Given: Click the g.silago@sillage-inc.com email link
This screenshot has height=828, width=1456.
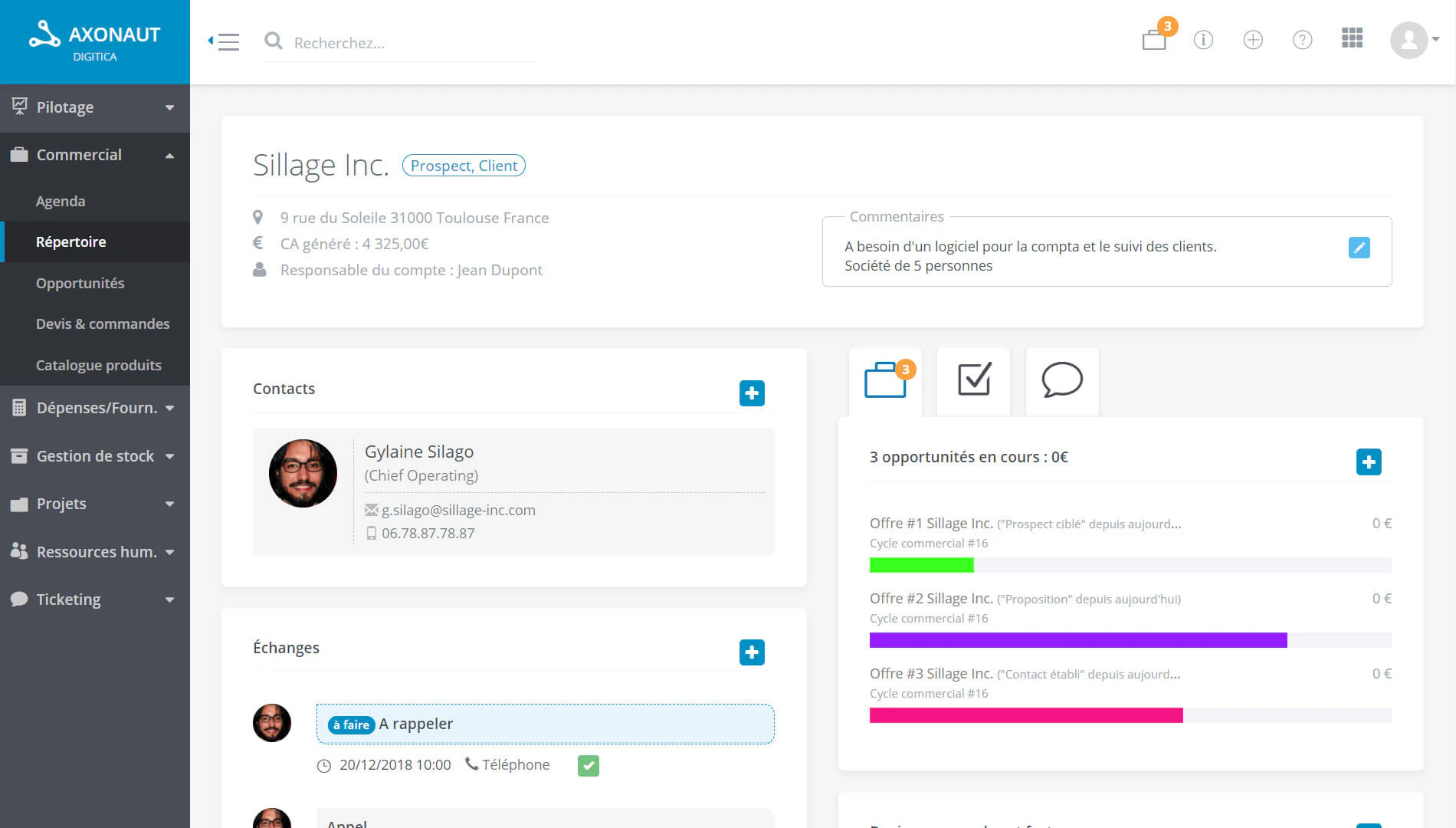Looking at the screenshot, I should coord(458,510).
